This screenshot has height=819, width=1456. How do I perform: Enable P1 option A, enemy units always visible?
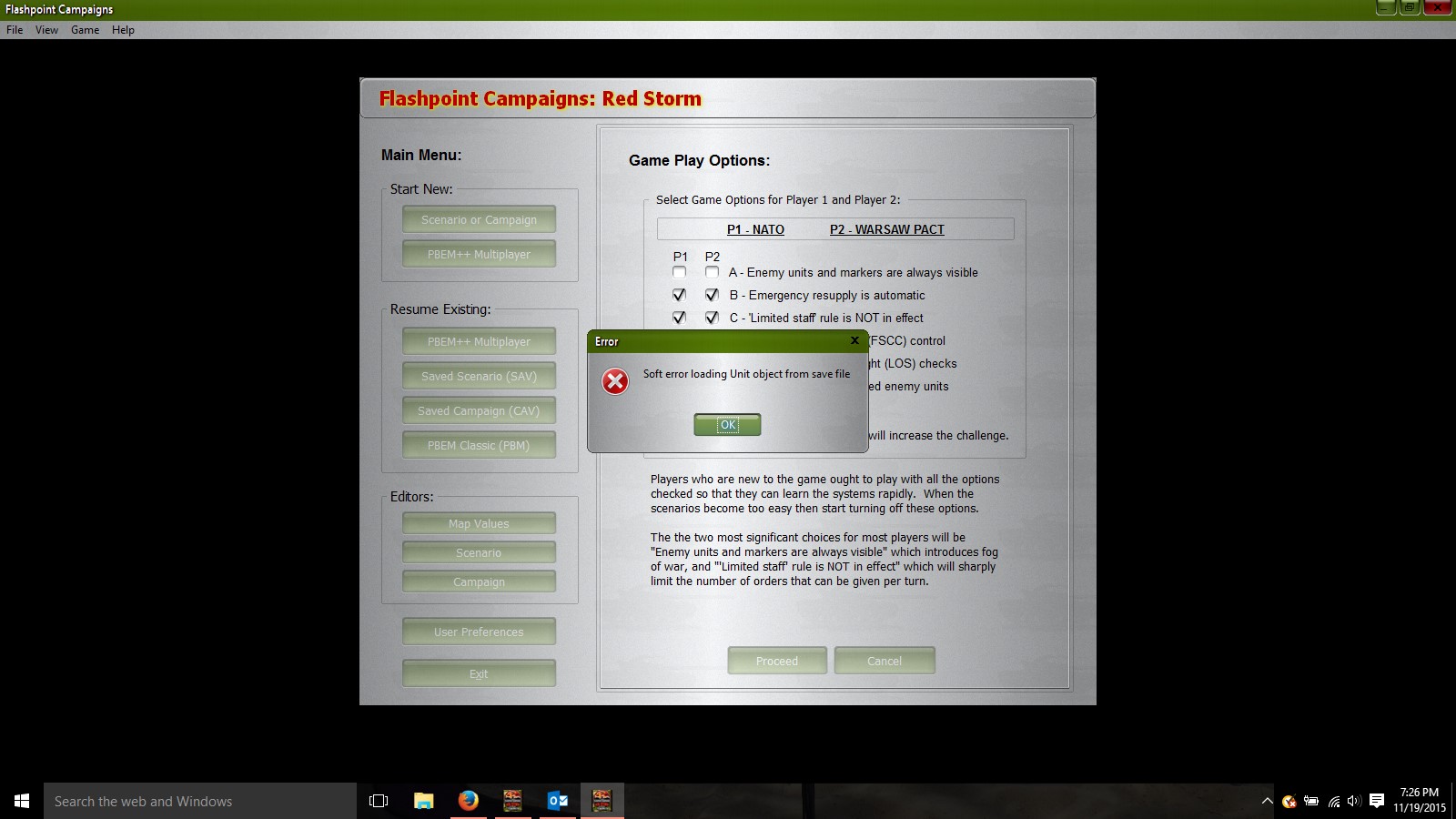(680, 272)
